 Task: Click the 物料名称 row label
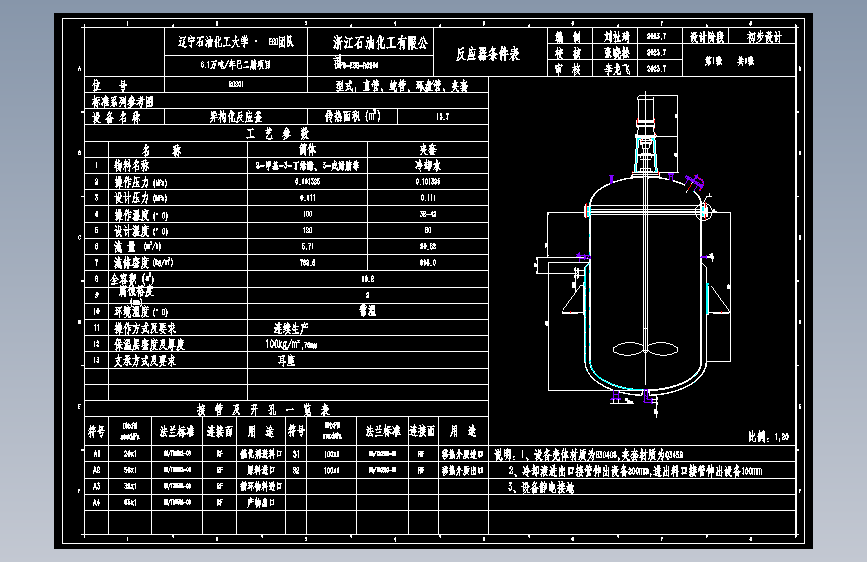click(132, 165)
